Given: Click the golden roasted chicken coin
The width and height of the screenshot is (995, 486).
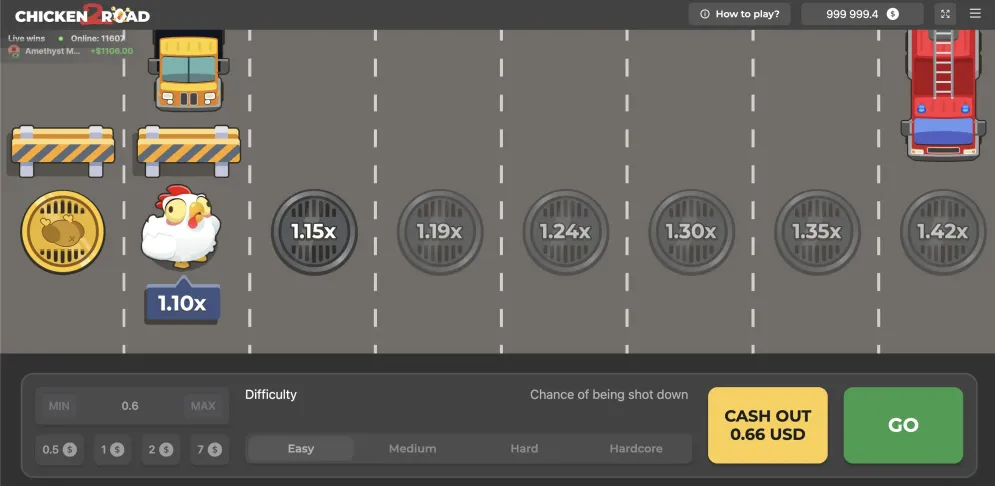Looking at the screenshot, I should tap(63, 232).
